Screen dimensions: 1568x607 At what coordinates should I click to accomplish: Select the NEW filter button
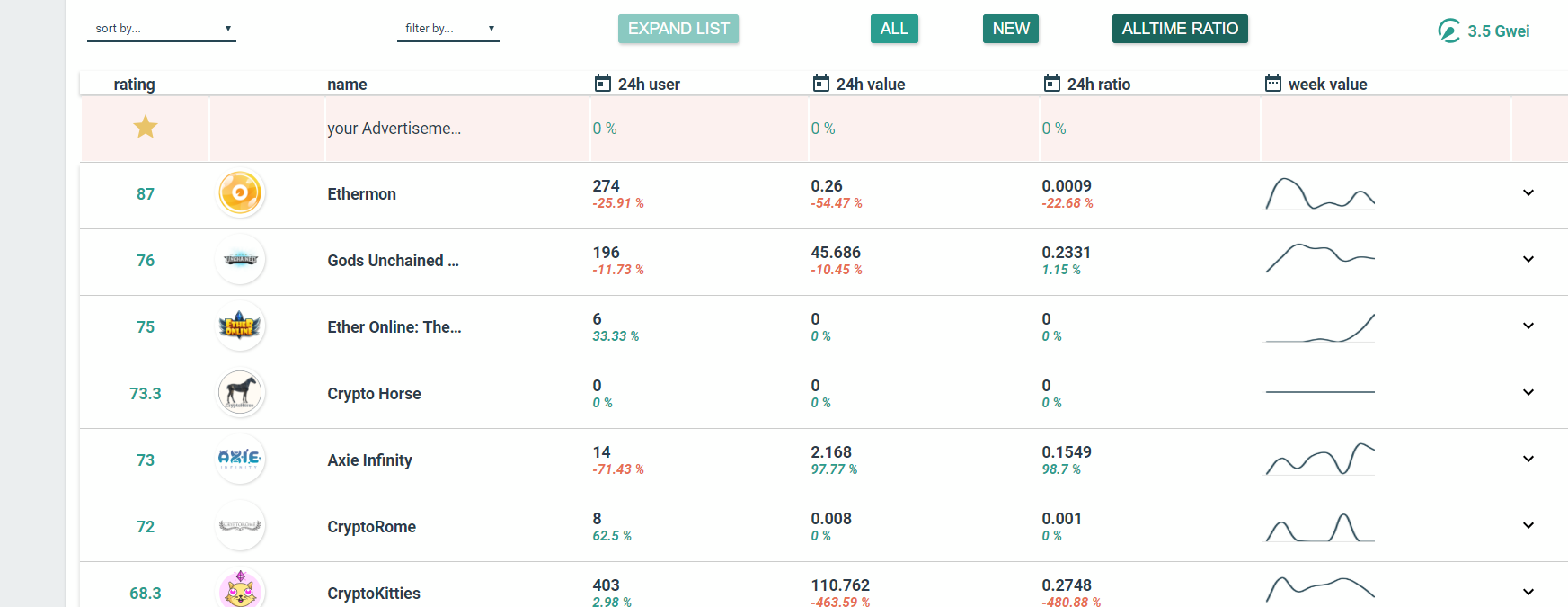click(1011, 29)
